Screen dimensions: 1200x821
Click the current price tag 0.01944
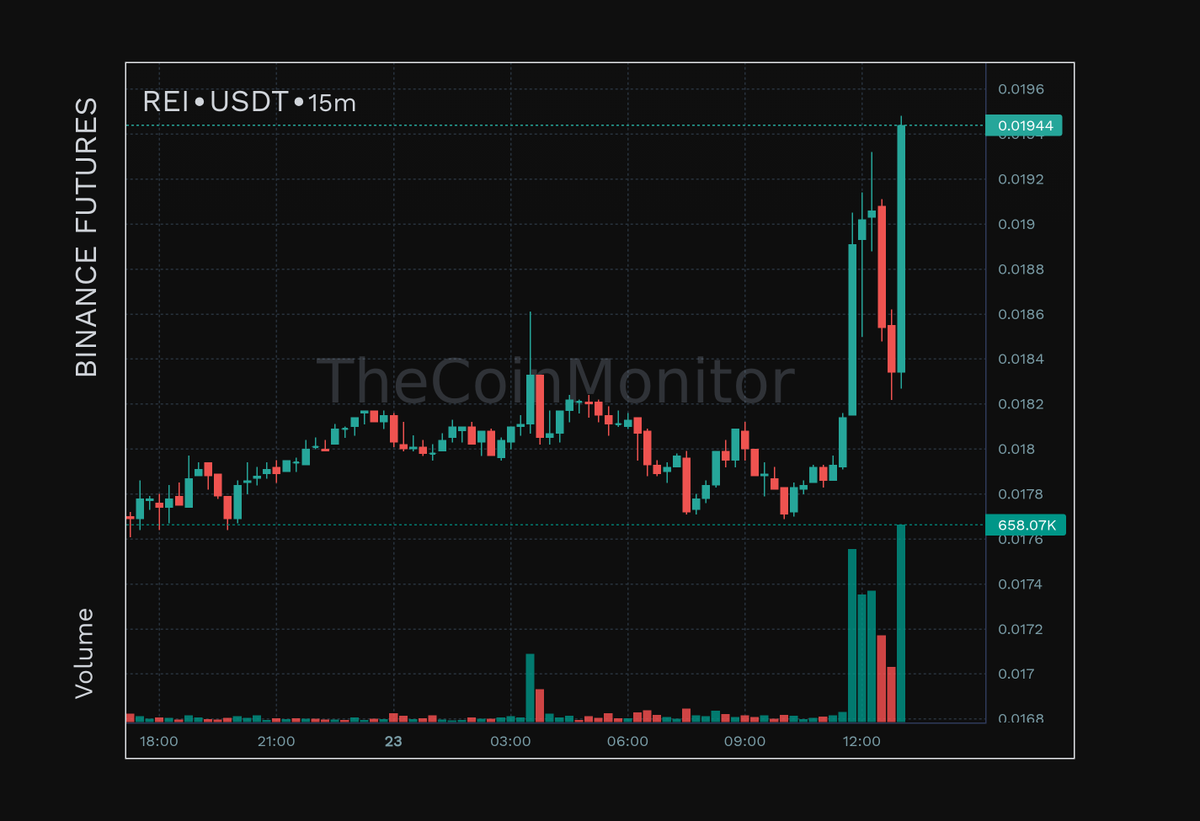coord(1023,125)
